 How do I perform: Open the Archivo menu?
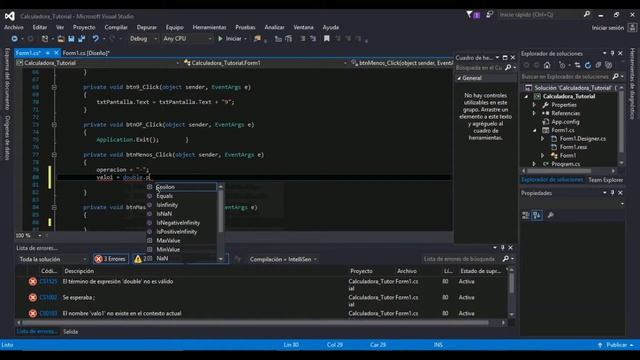(13, 27)
